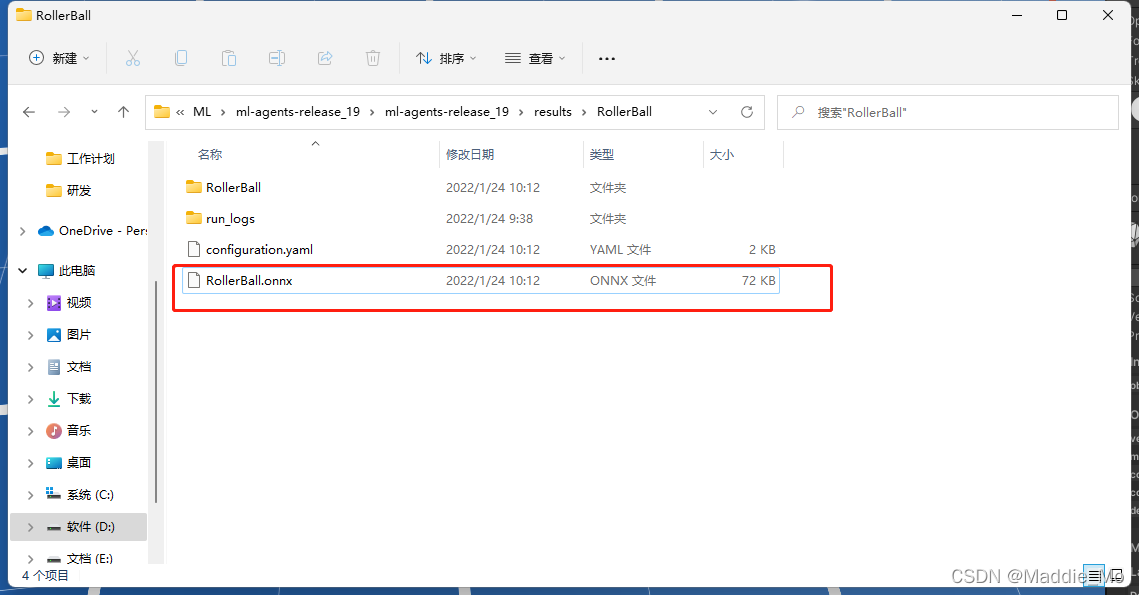Click the RollerBall folder icon in list
The image size is (1139, 595).
(193, 187)
